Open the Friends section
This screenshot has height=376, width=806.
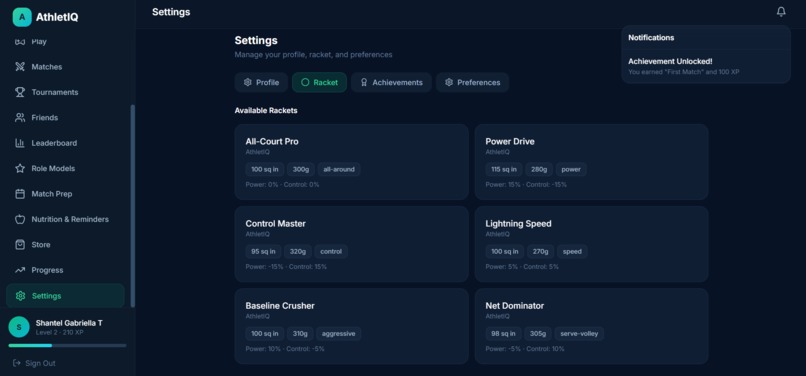pyautogui.click(x=65, y=118)
